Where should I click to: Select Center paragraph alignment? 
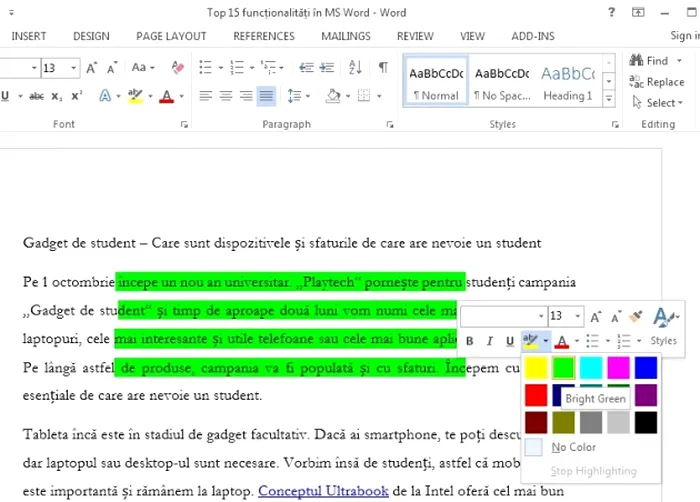coord(226,96)
